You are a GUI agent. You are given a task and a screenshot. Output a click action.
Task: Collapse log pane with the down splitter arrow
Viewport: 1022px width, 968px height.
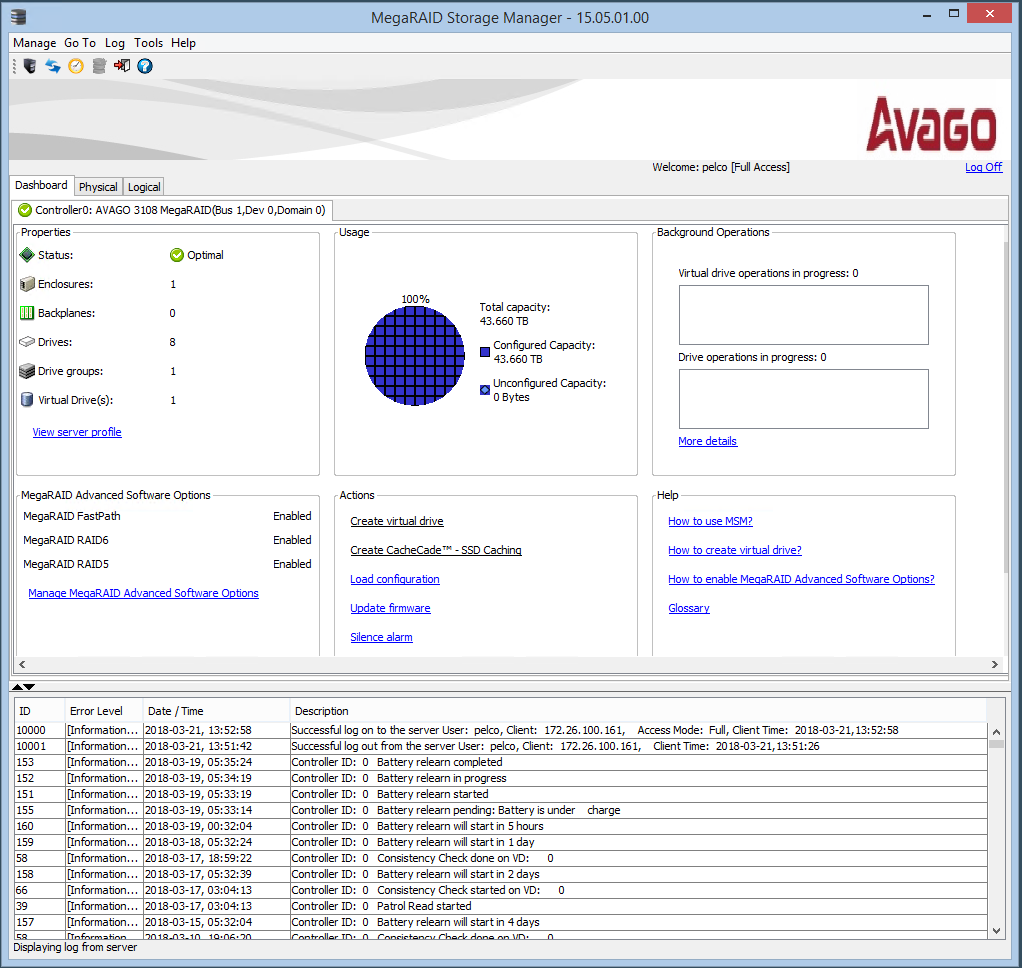coord(30,687)
